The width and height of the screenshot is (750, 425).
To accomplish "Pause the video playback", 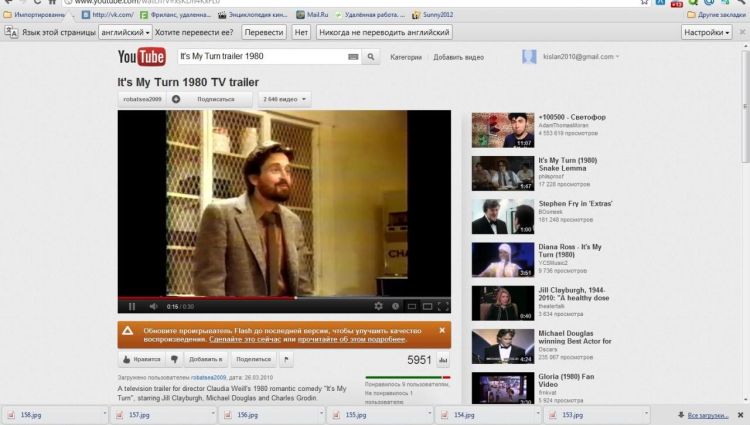I will pos(132,306).
